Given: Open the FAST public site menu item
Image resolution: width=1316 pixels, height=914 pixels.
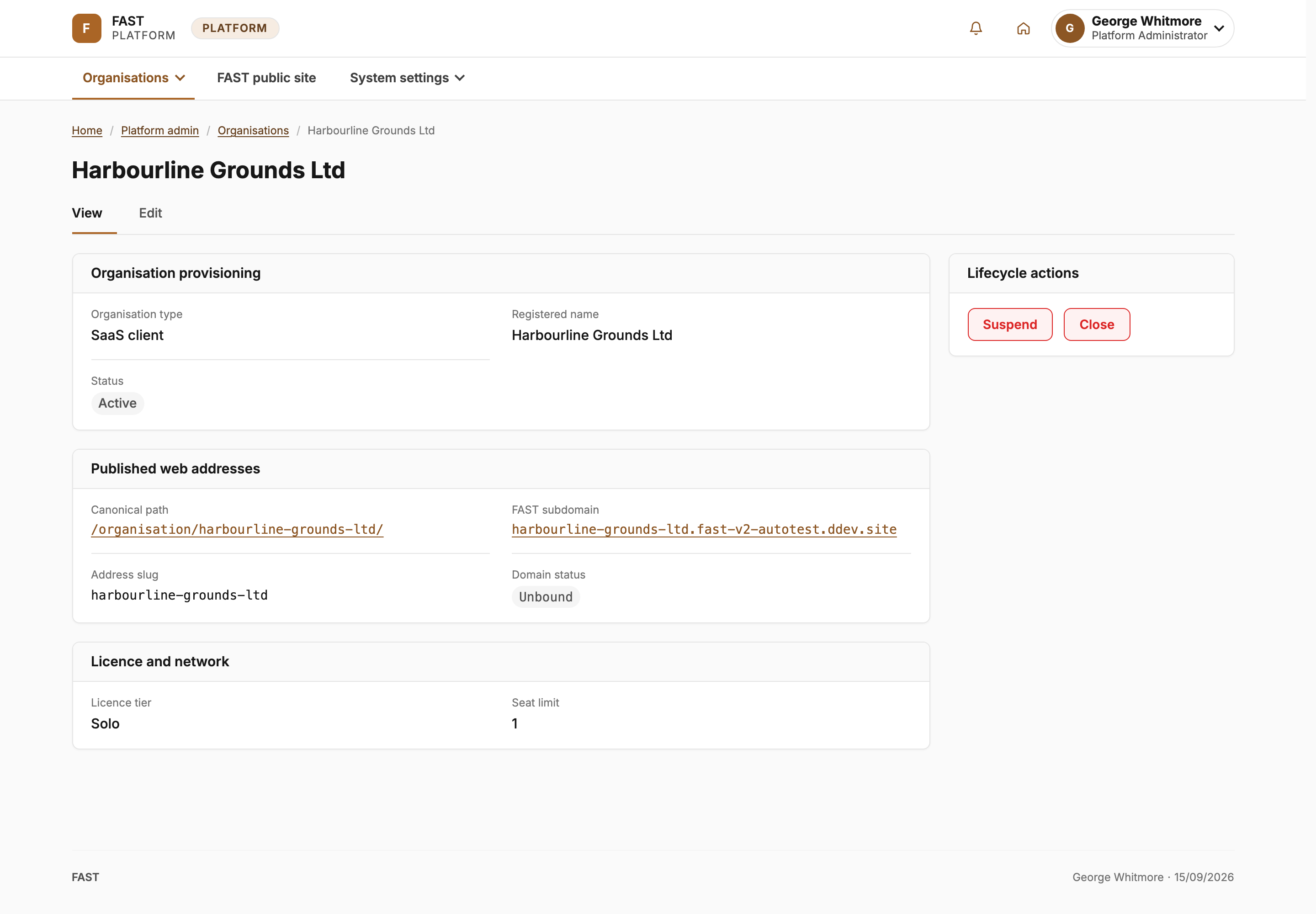Looking at the screenshot, I should pyautogui.click(x=266, y=78).
